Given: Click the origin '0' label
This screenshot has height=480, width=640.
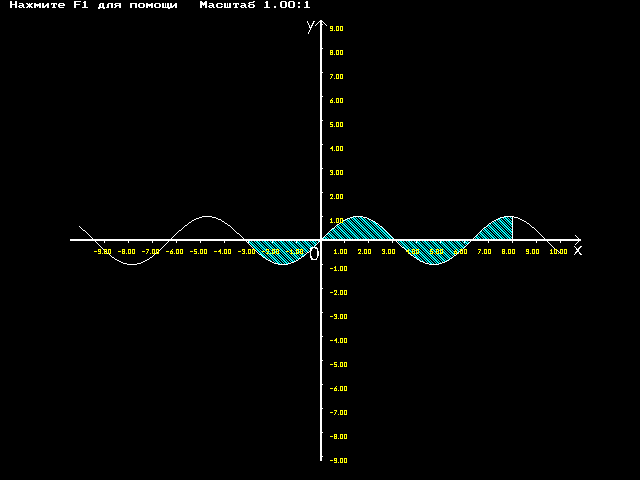Looking at the screenshot, I should [x=314, y=254].
